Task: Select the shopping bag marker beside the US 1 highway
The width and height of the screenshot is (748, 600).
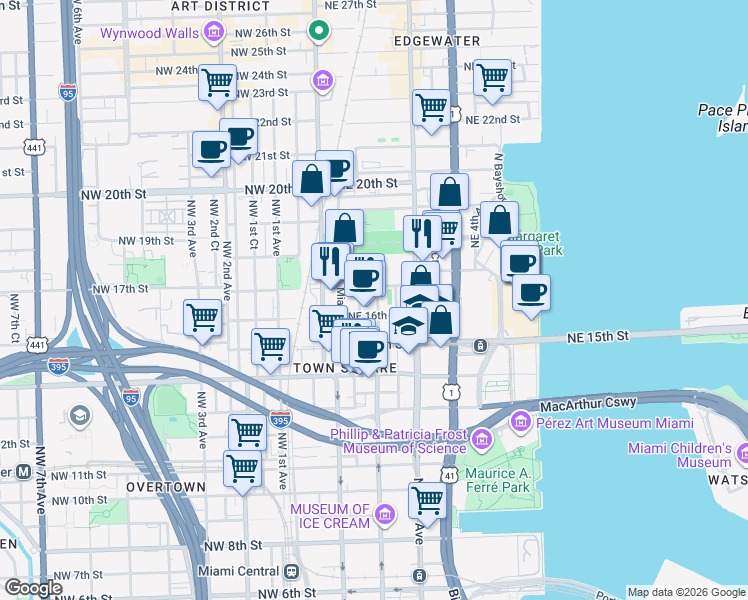Action: [449, 192]
